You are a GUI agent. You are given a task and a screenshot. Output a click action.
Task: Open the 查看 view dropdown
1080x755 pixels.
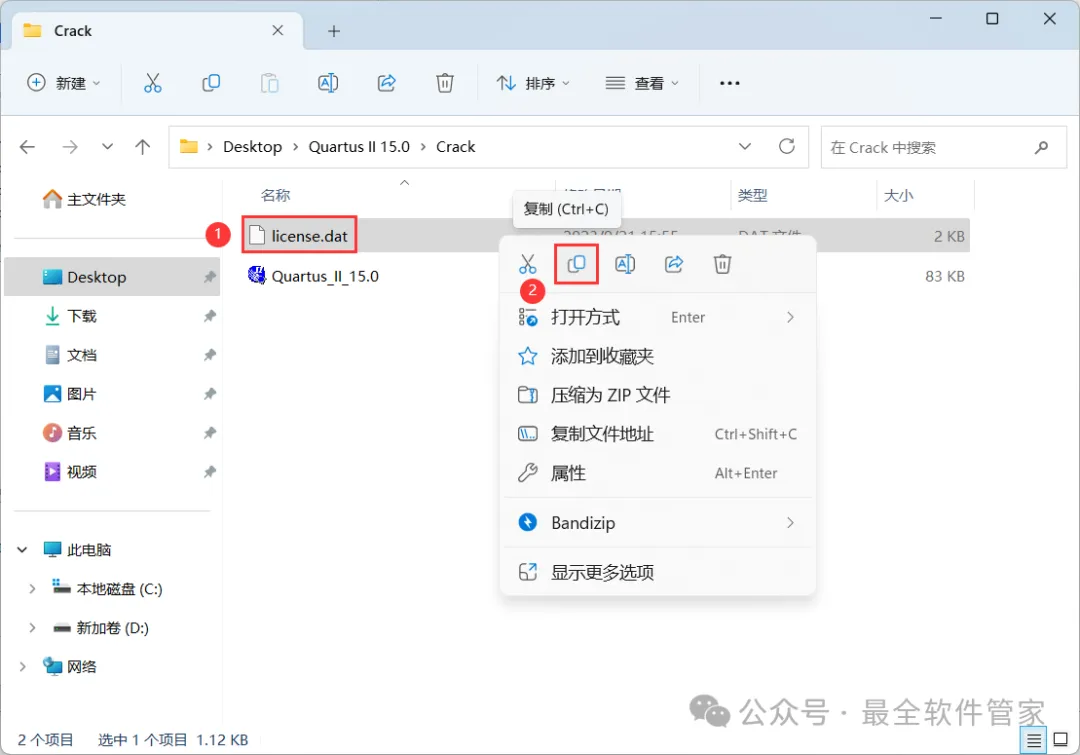point(642,83)
